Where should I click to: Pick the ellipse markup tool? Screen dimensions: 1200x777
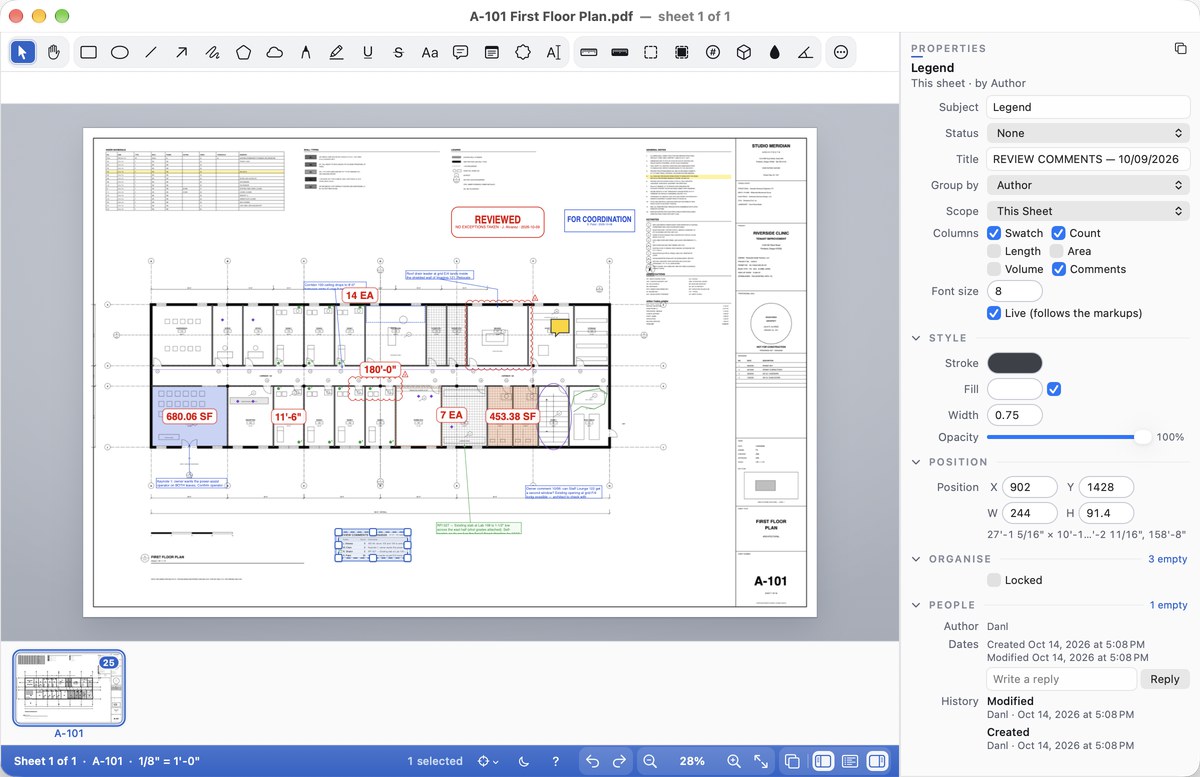(120, 52)
